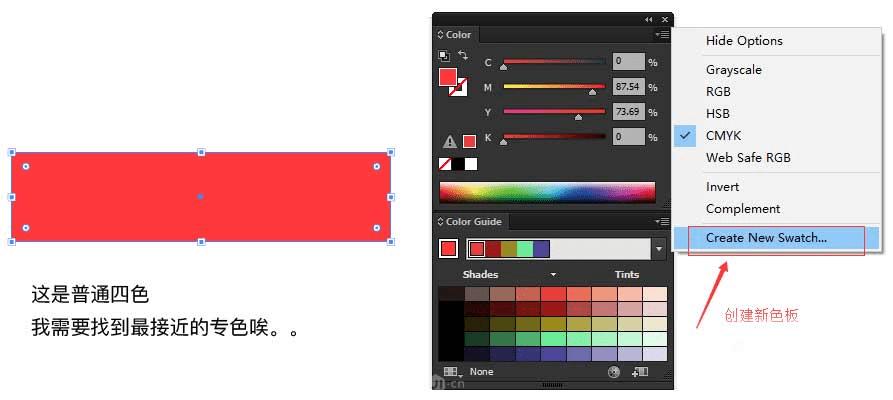Open the limit colors swatch library menu
893x400 pixels.
(451, 372)
